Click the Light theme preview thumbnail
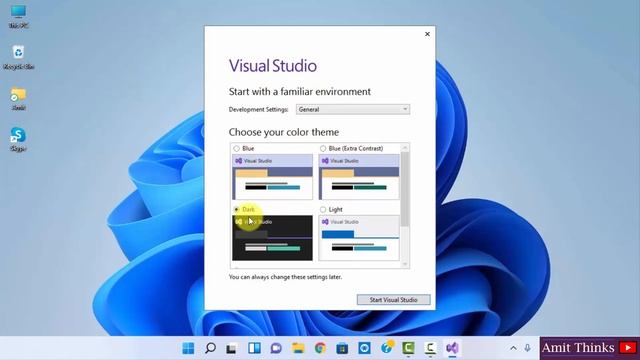The height and width of the screenshot is (360, 640). (x=359, y=238)
